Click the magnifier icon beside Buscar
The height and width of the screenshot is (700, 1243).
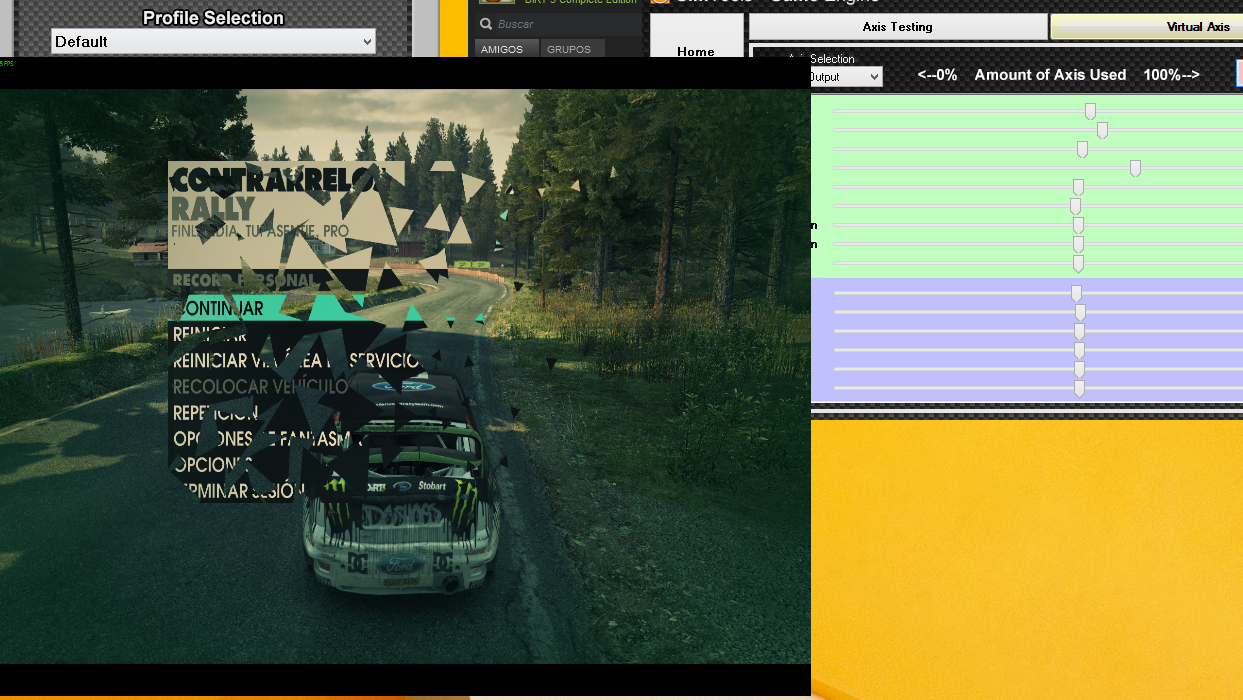coord(486,24)
